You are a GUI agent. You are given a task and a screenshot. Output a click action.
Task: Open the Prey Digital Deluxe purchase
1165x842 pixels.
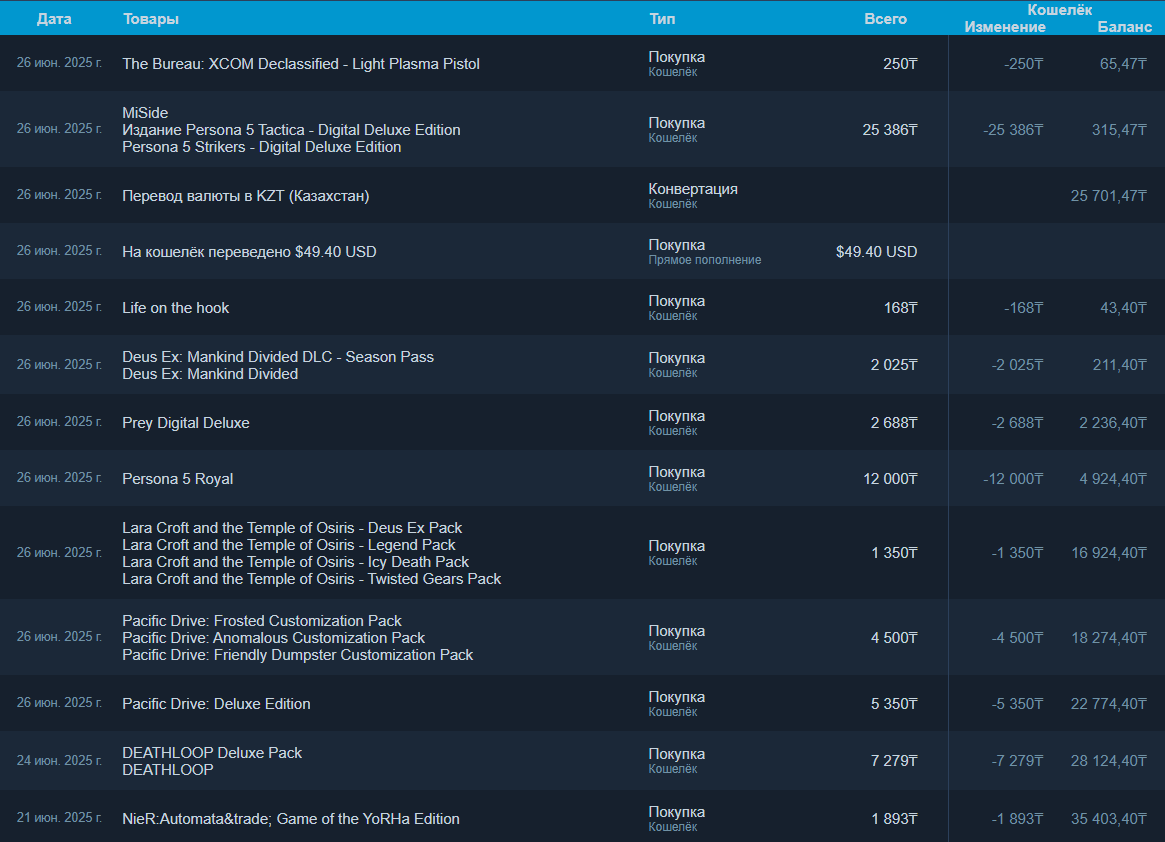click(x=582, y=422)
